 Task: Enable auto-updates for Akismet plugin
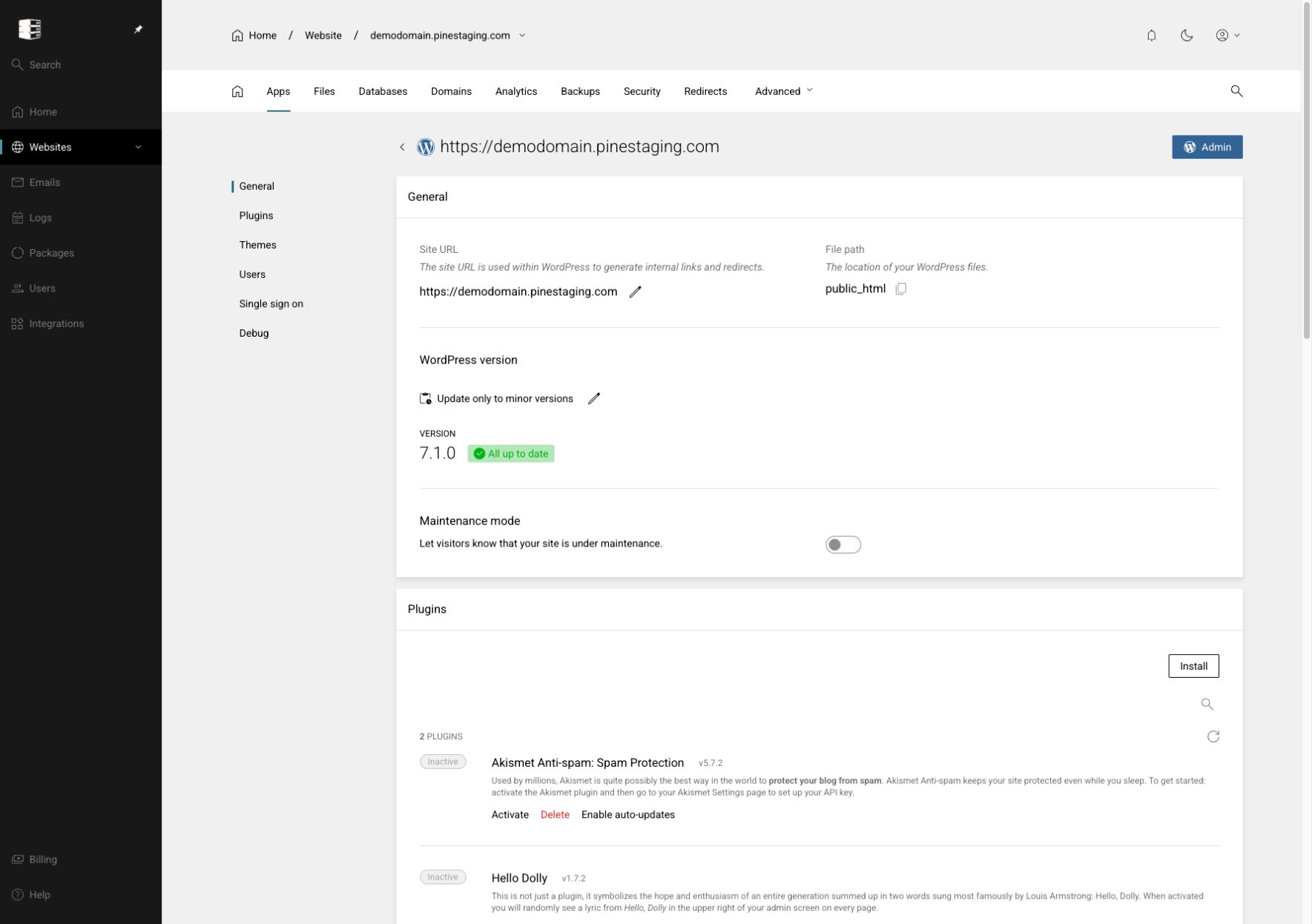pos(627,814)
